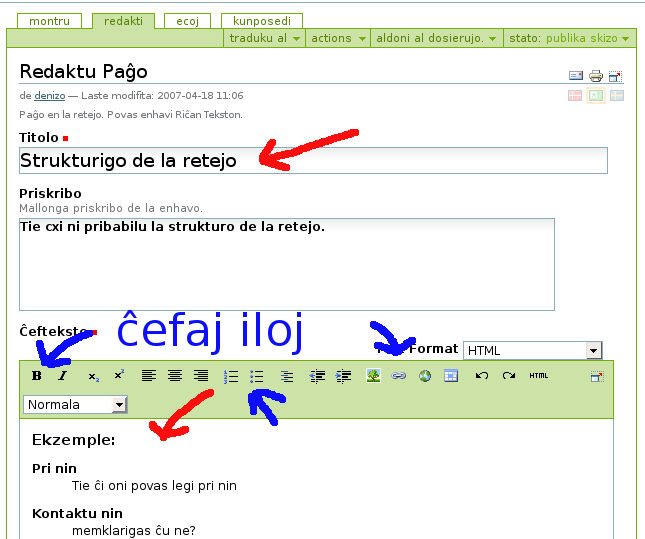Toggle bold formatting in the editor toolbar

coord(37,376)
